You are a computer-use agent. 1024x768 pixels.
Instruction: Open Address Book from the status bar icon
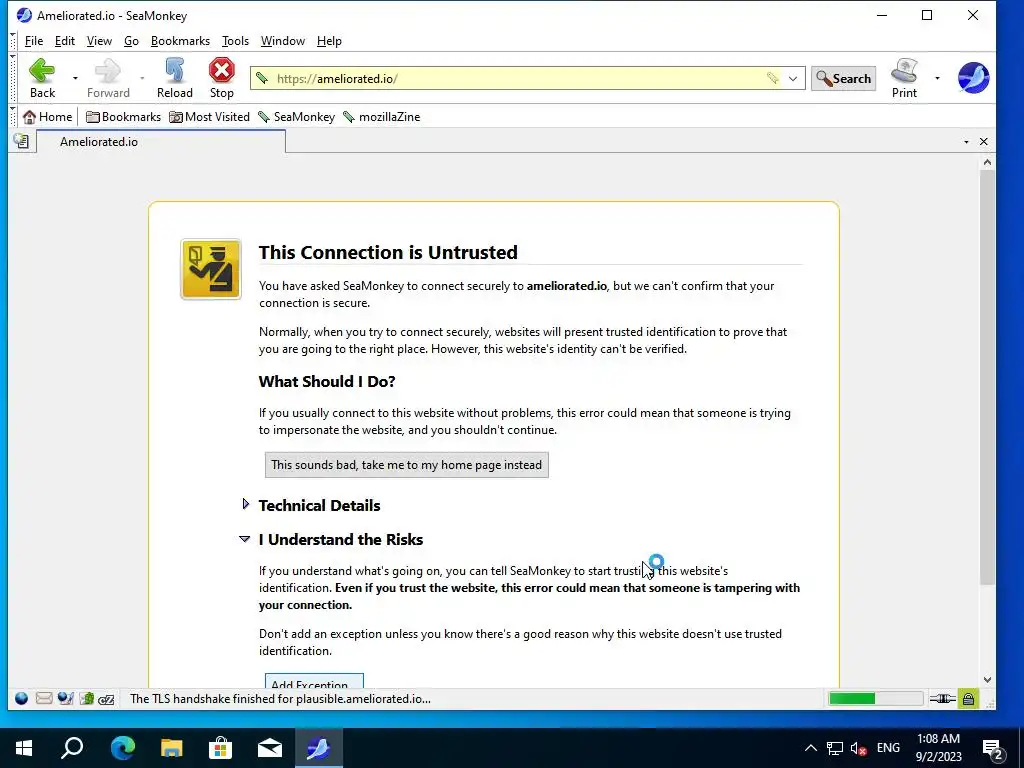tap(87, 699)
